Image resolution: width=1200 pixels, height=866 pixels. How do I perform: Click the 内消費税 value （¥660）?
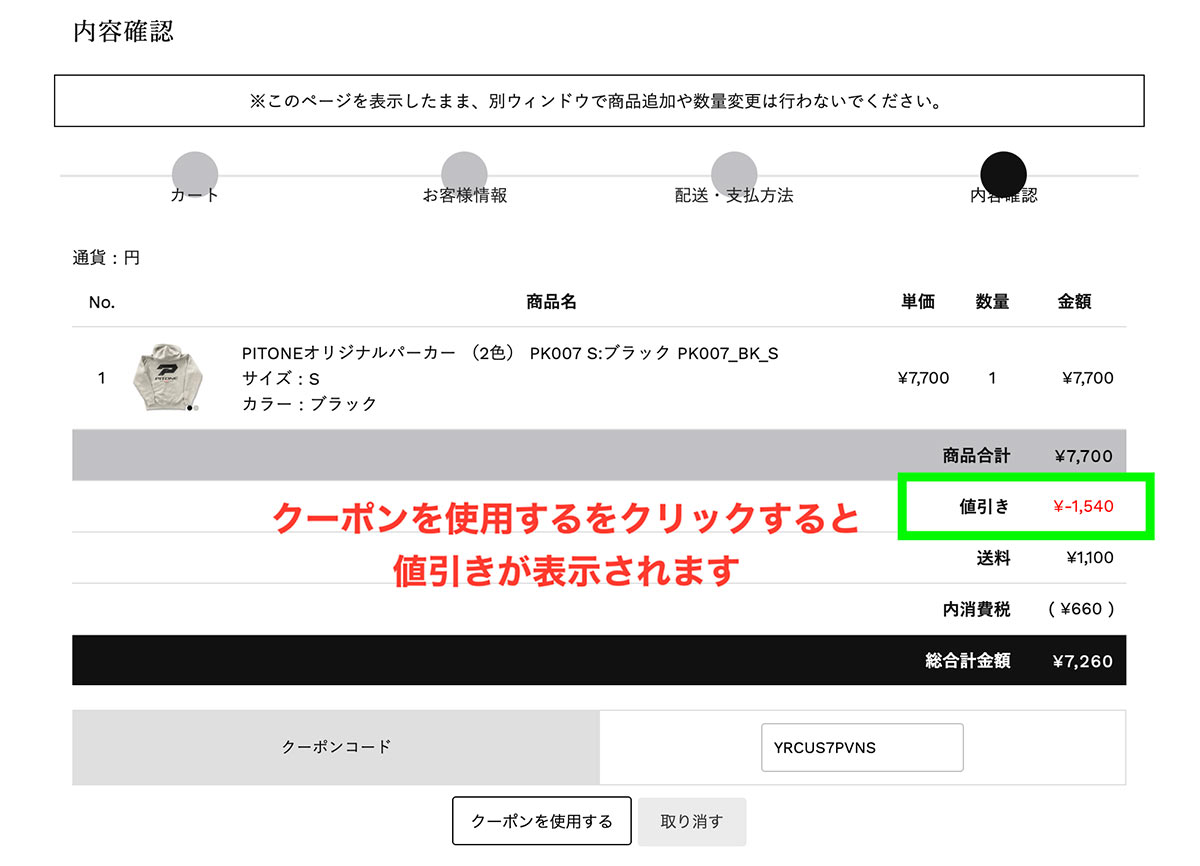click(x=1081, y=608)
